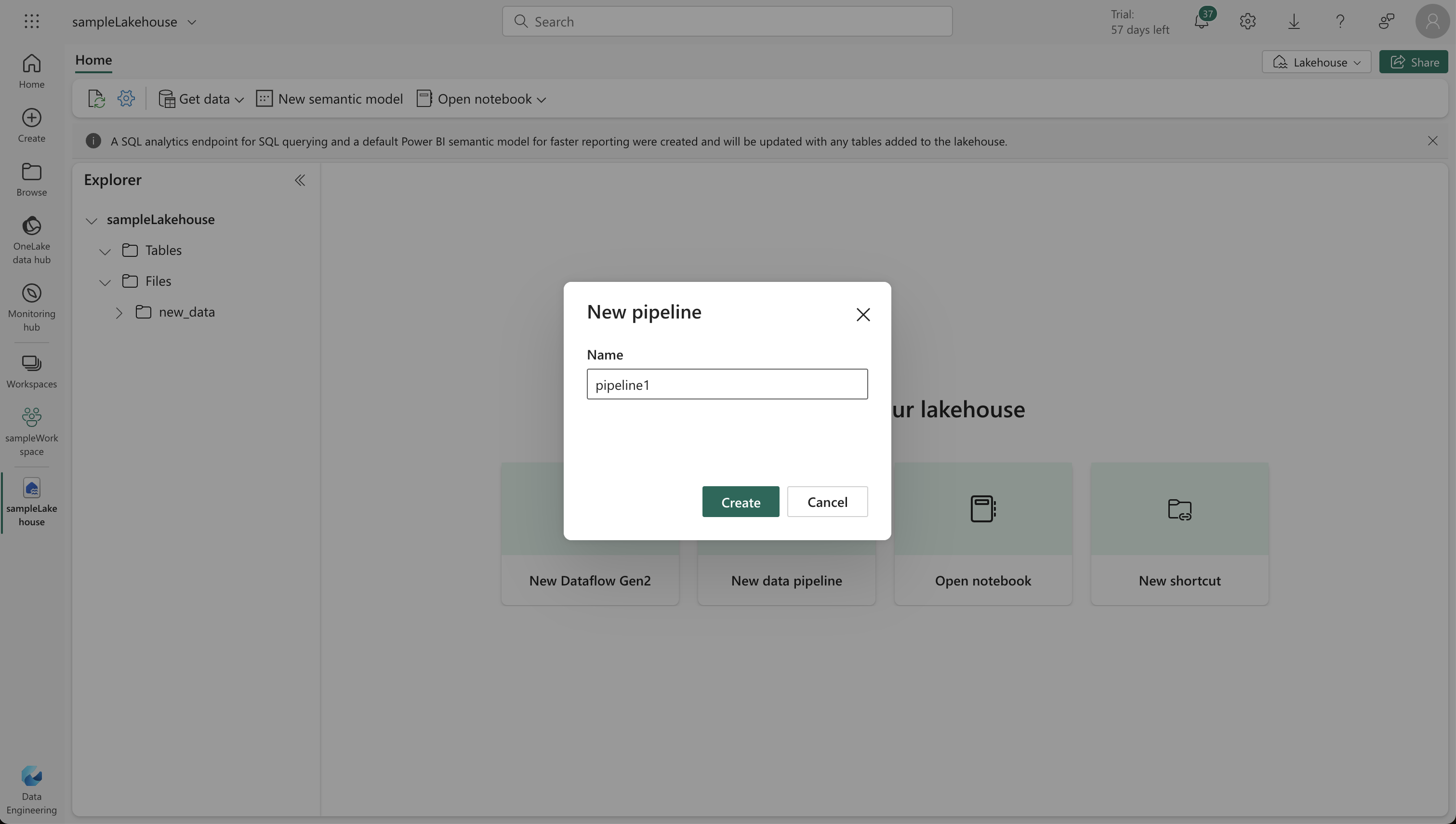Collapse the Explorer pane
Screen dimensions: 1456x824
300,181
